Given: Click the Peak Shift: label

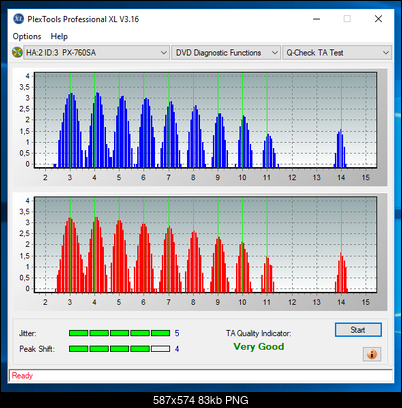Looking at the screenshot, I should click(37, 349).
